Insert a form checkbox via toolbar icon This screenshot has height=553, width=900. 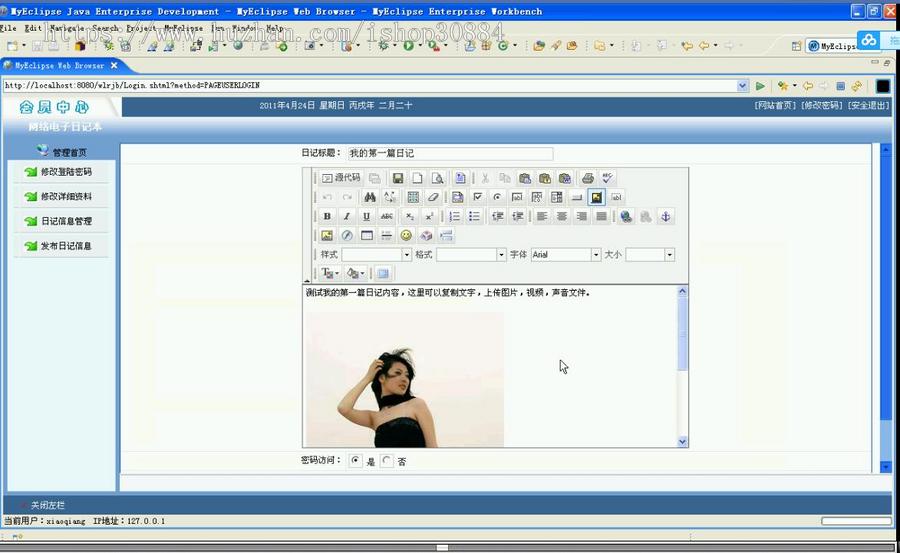point(477,198)
